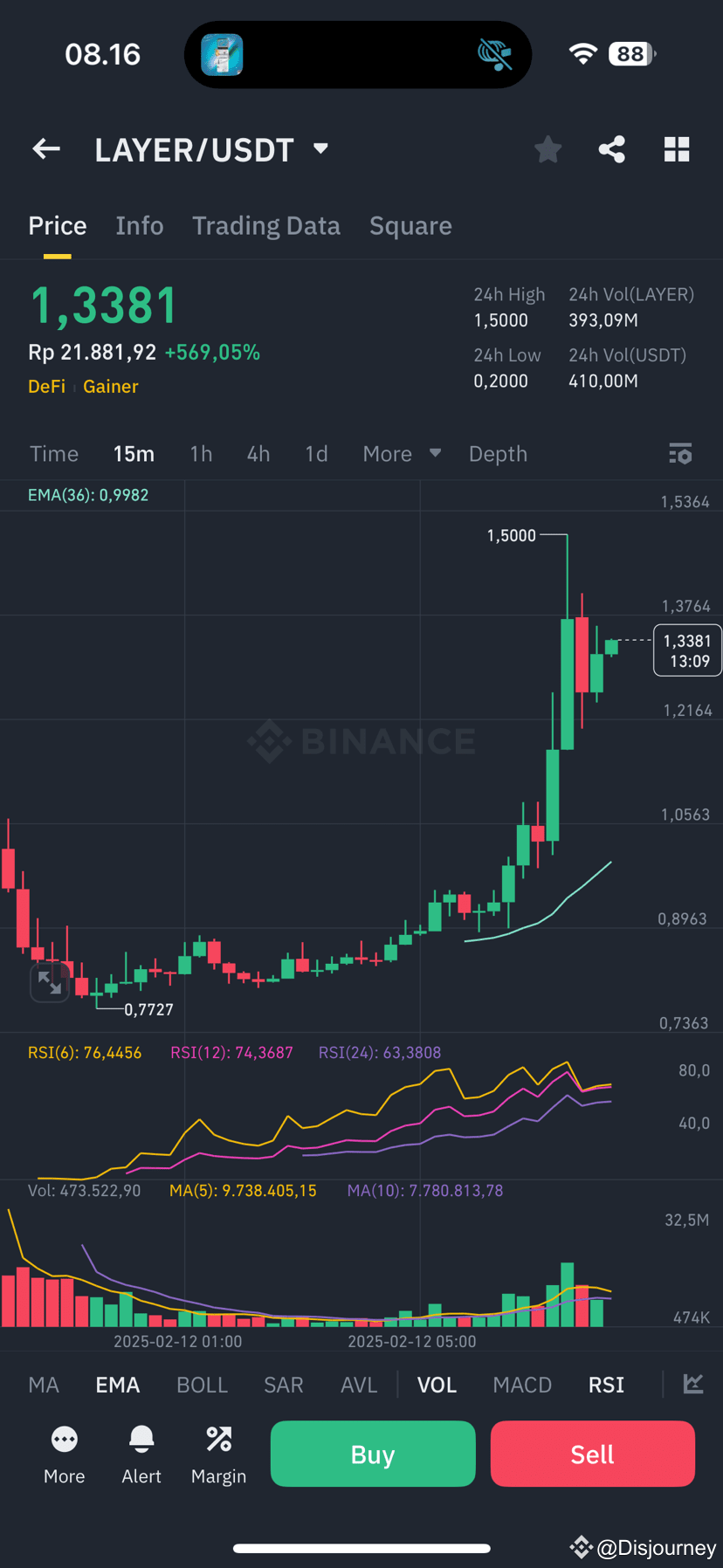Switch to the Price tab
Viewport: 723px width, 1568px height.
(x=58, y=226)
